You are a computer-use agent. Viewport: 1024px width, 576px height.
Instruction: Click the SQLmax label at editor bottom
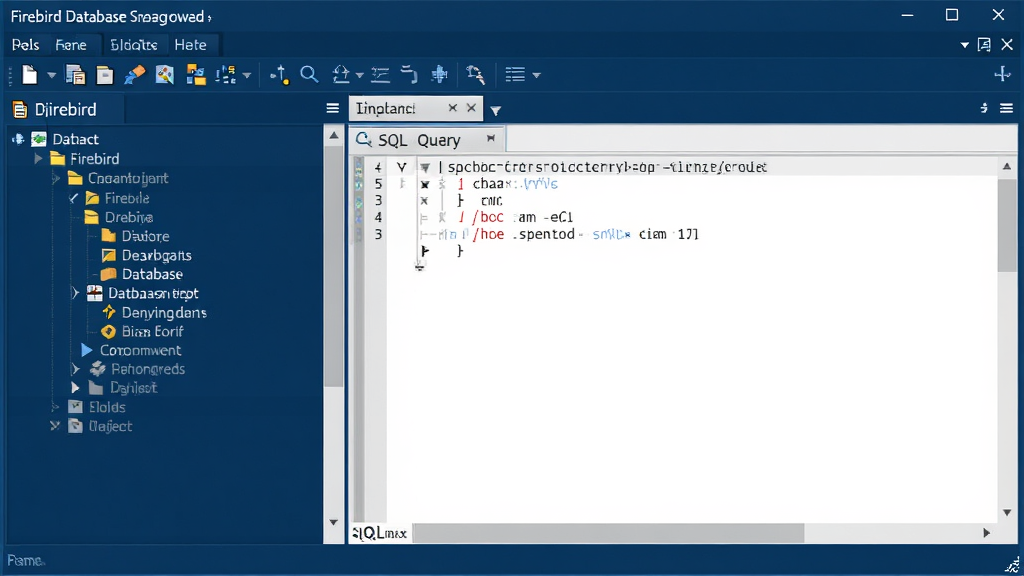(379, 534)
